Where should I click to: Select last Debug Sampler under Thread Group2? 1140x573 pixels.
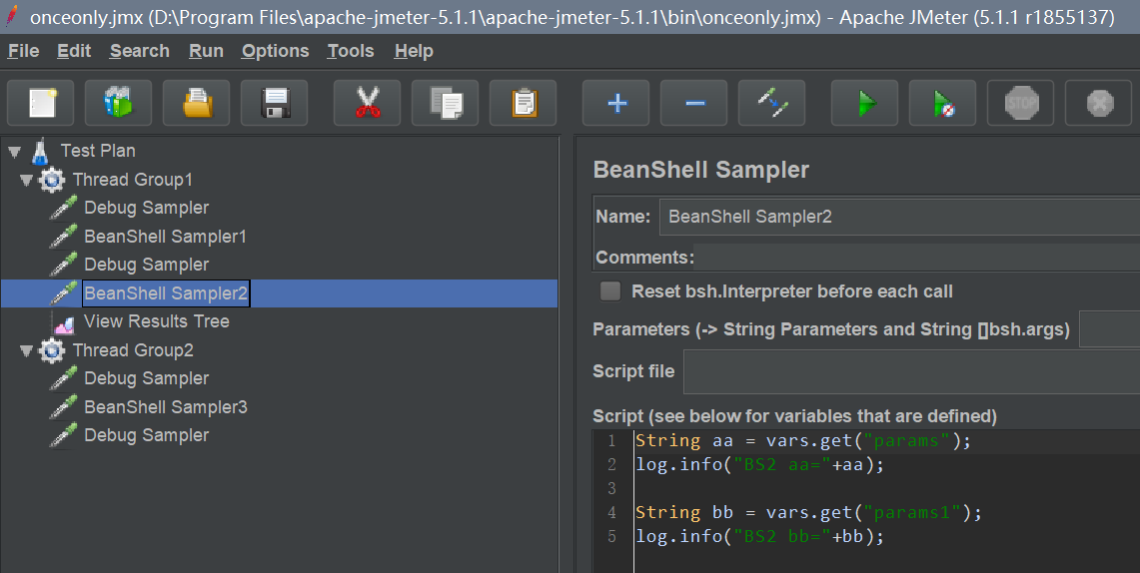[x=146, y=436]
